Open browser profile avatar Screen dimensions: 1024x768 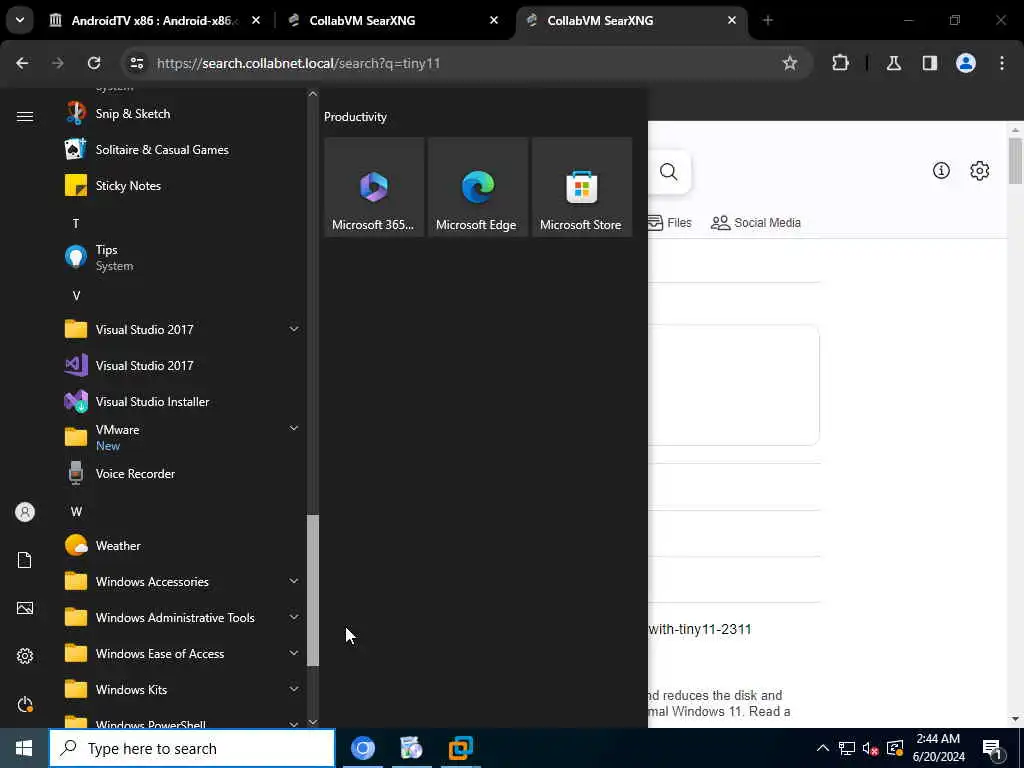966,63
